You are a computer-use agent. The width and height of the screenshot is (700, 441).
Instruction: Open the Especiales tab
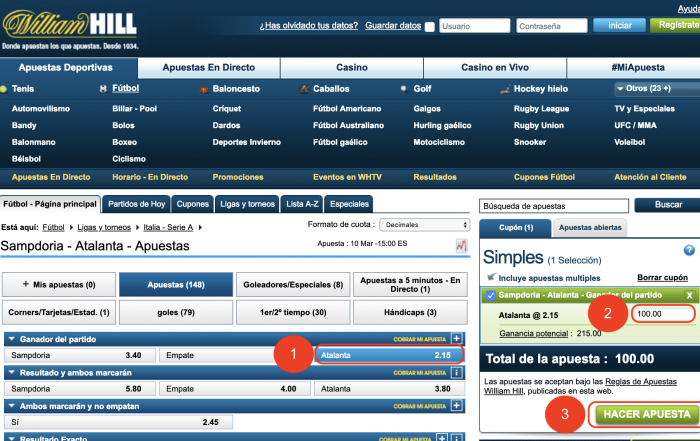pos(349,204)
